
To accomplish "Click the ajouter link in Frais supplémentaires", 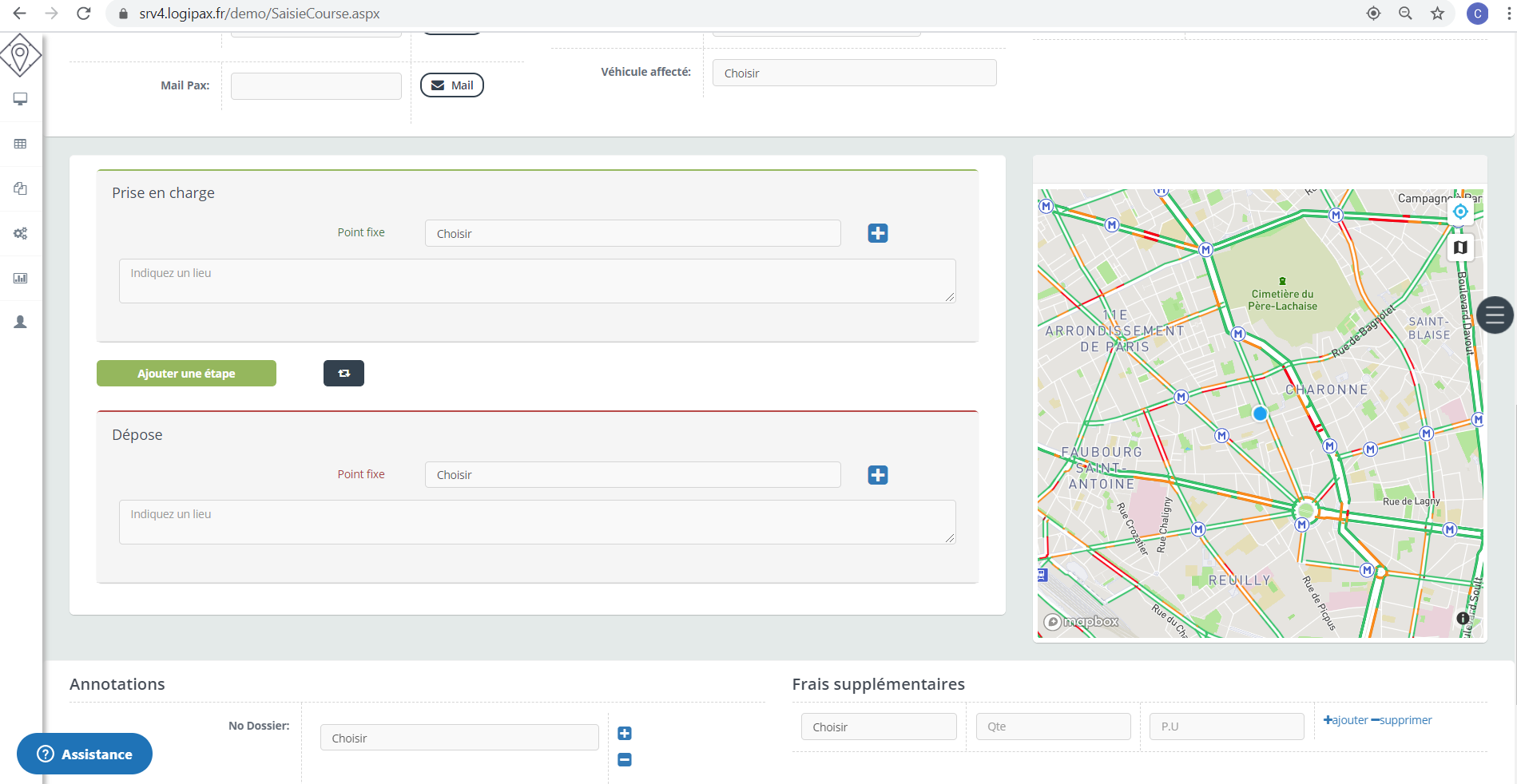I will pos(1346,720).
